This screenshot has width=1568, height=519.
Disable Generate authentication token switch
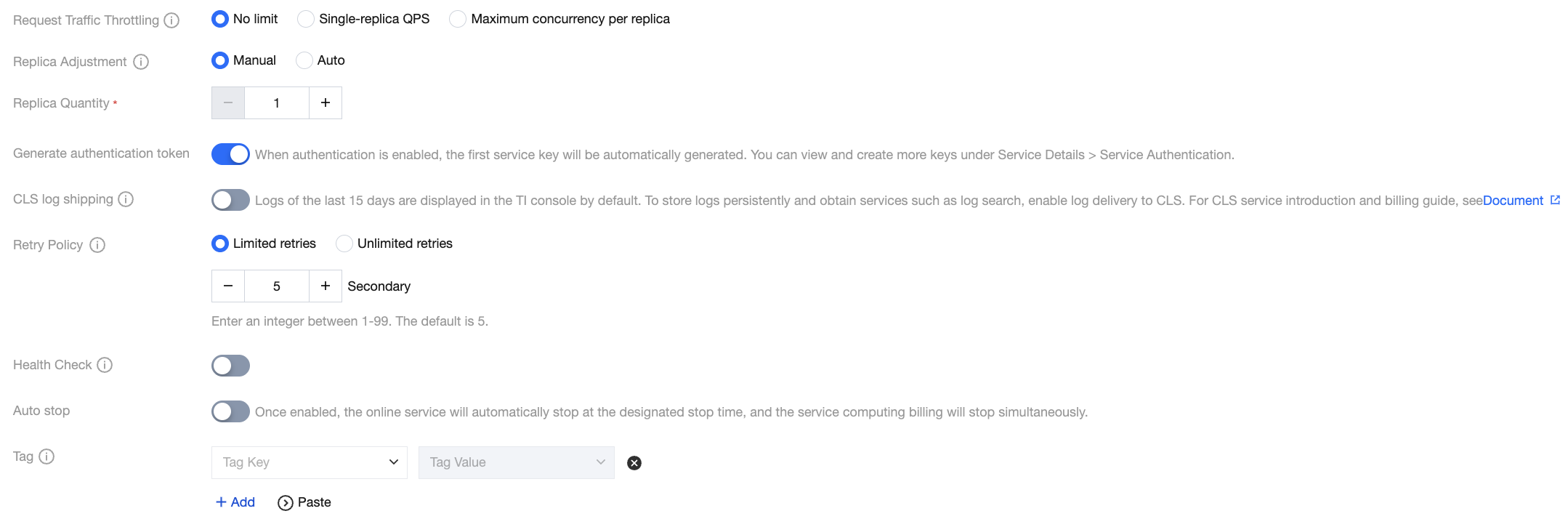(x=230, y=154)
